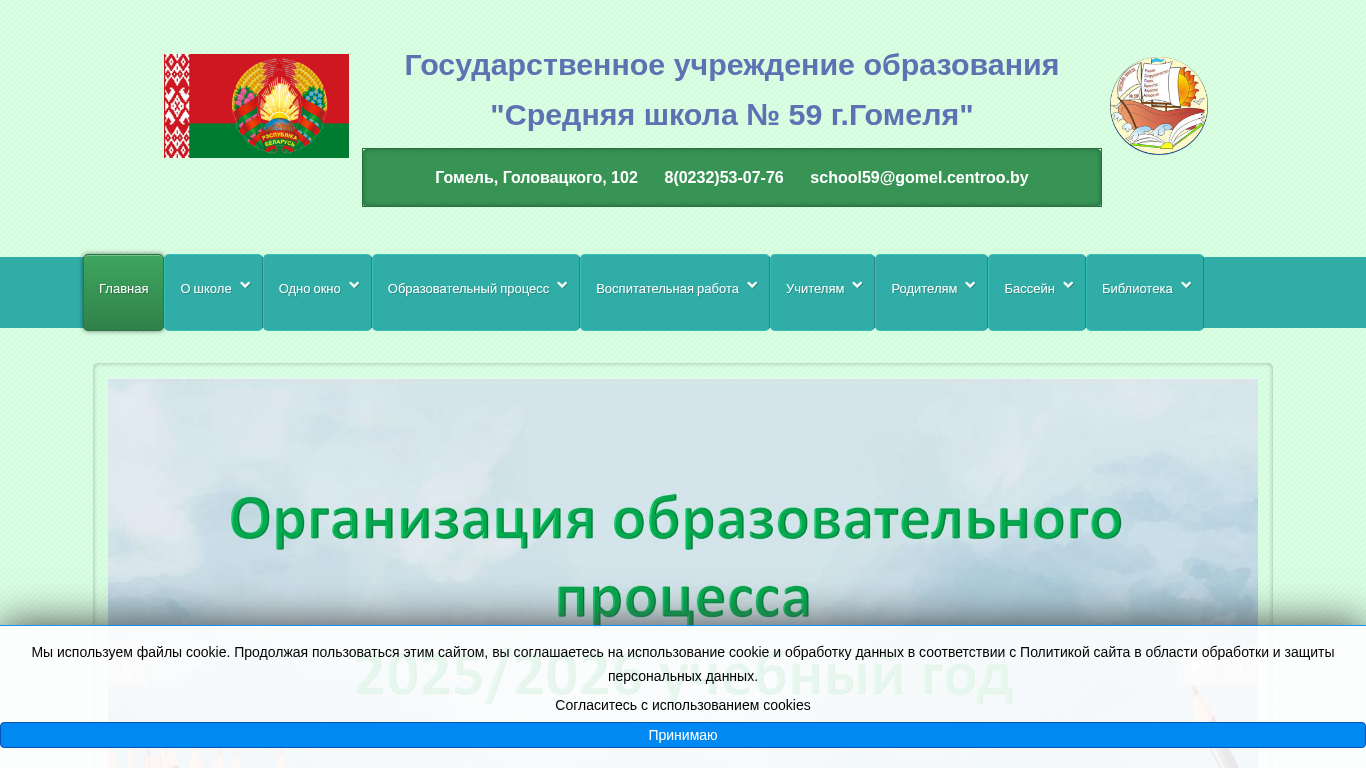The image size is (1366, 768).
Task: Expand the Учителям dropdown arrow
Action: [x=857, y=285]
